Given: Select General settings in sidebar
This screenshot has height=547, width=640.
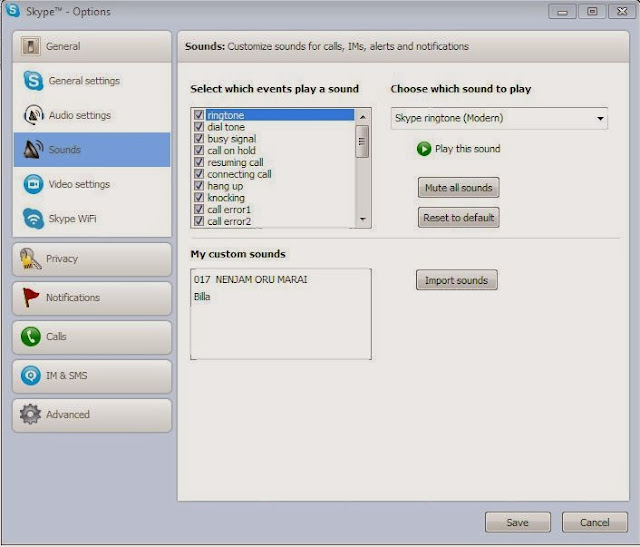Looking at the screenshot, I should [x=92, y=80].
